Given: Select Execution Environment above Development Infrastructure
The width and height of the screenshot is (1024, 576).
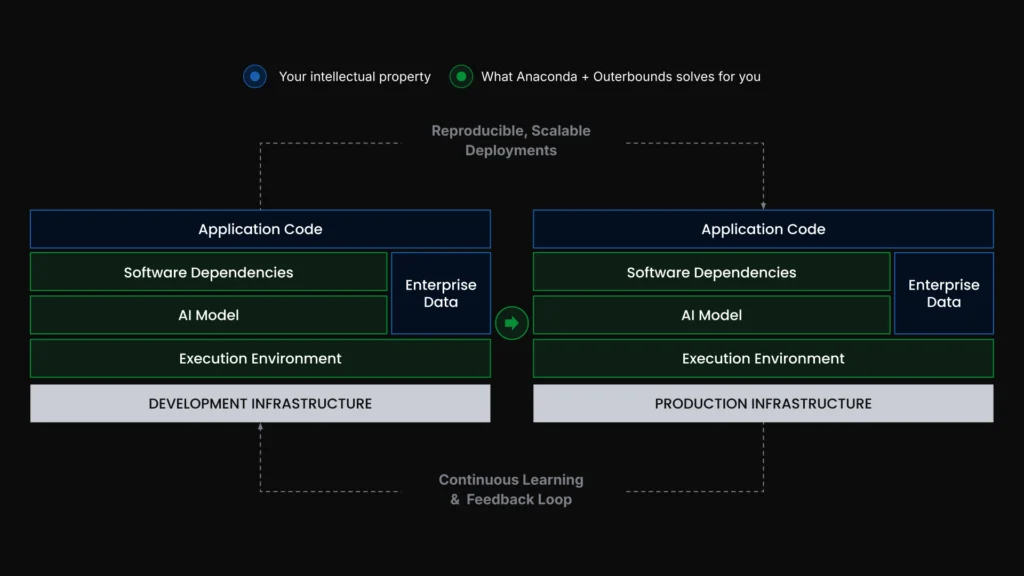Looking at the screenshot, I should point(260,358).
